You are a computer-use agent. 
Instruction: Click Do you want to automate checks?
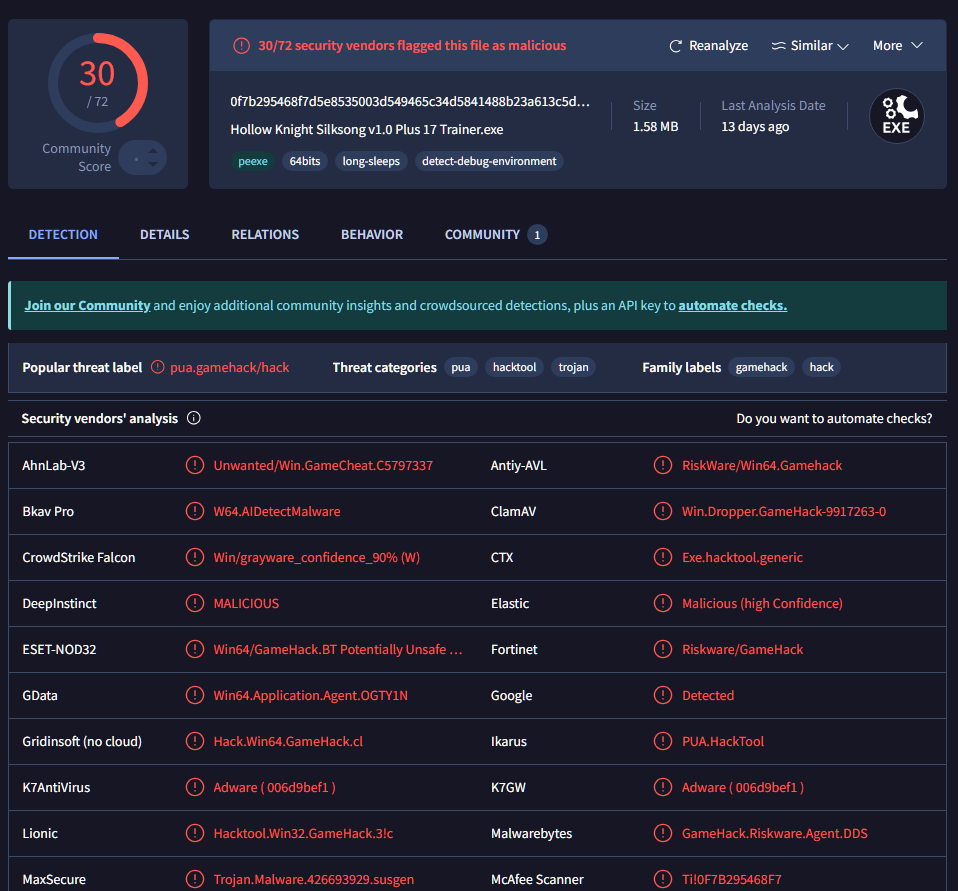(834, 419)
